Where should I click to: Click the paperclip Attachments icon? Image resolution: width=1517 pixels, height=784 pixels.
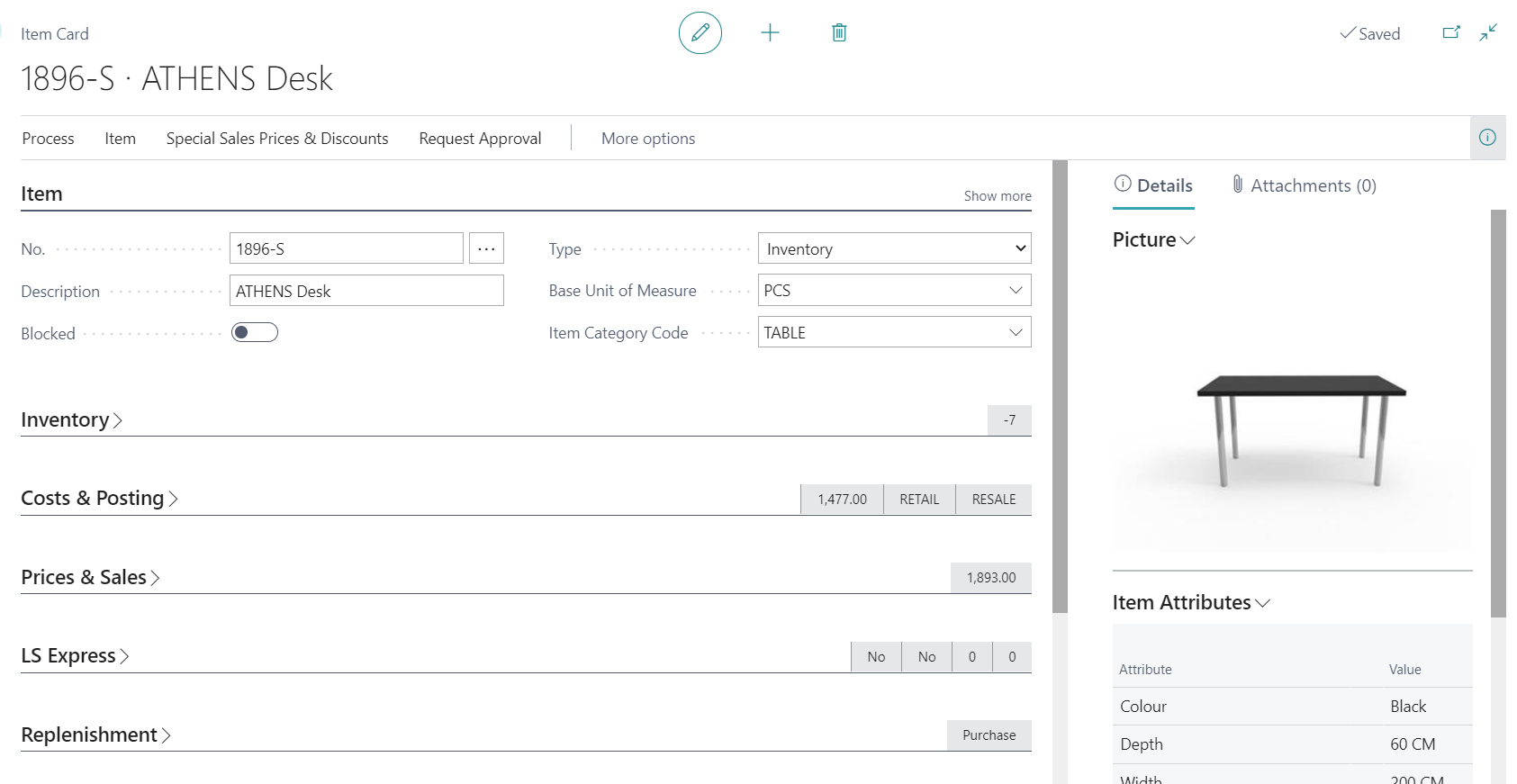1238,185
